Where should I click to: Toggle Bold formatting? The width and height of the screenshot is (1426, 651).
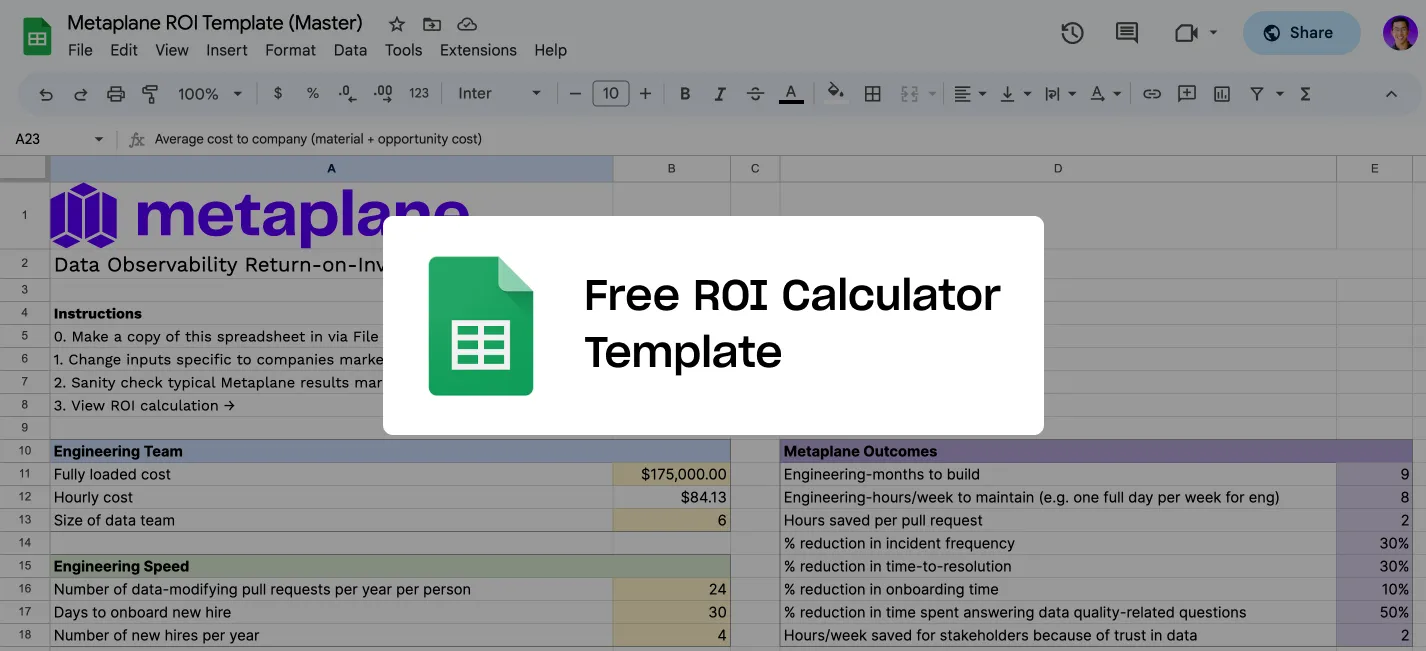[x=685, y=94]
